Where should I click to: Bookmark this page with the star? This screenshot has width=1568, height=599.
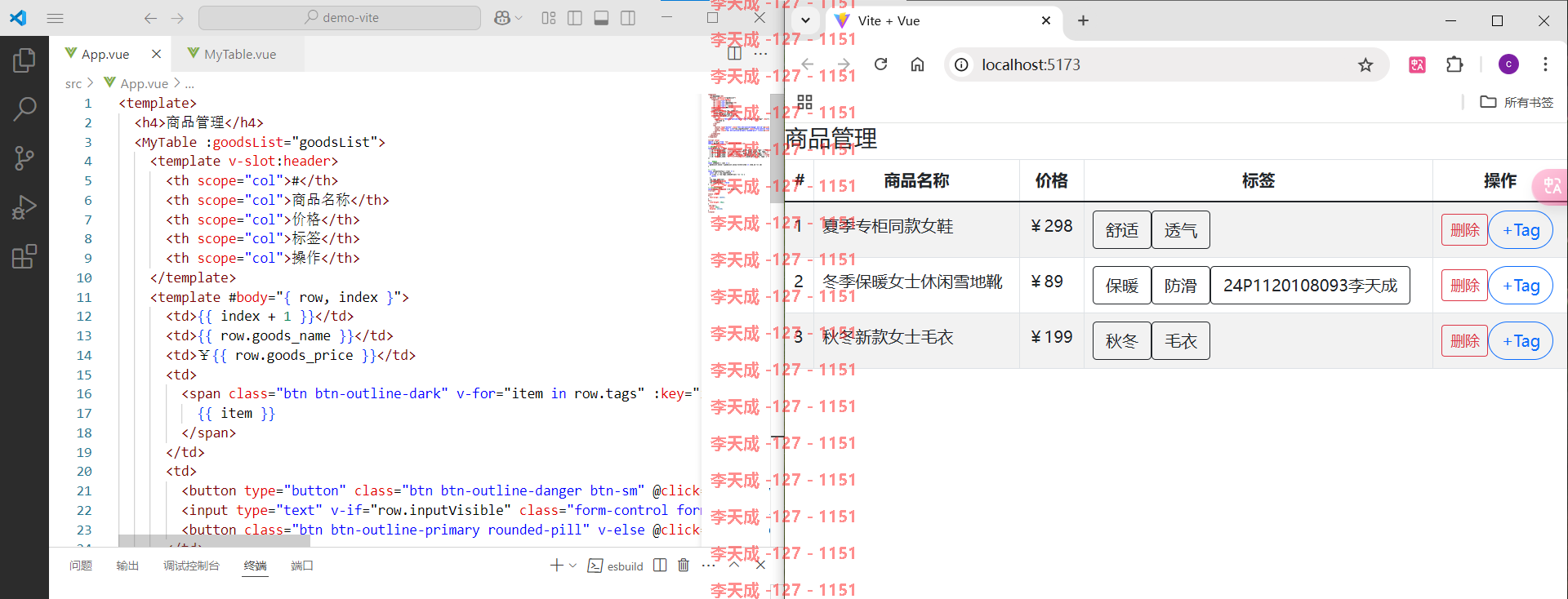click(x=1365, y=64)
